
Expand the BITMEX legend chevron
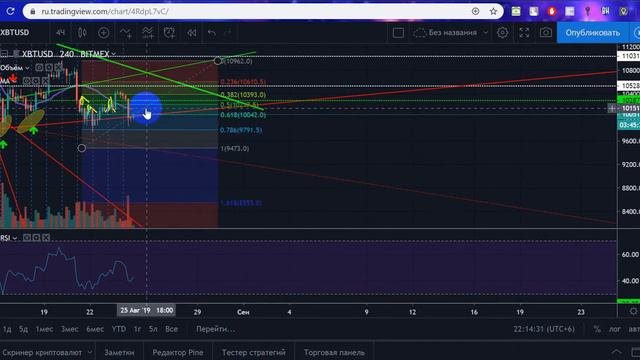click(113, 54)
